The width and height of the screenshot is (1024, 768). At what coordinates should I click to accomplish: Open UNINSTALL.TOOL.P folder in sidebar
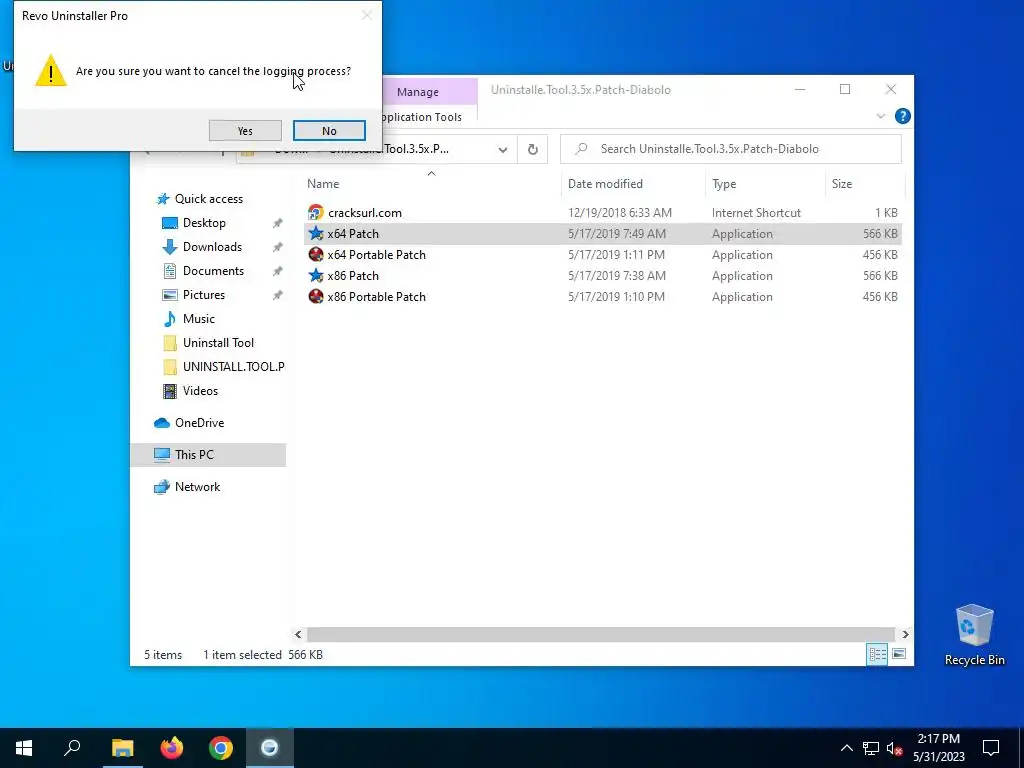point(233,367)
